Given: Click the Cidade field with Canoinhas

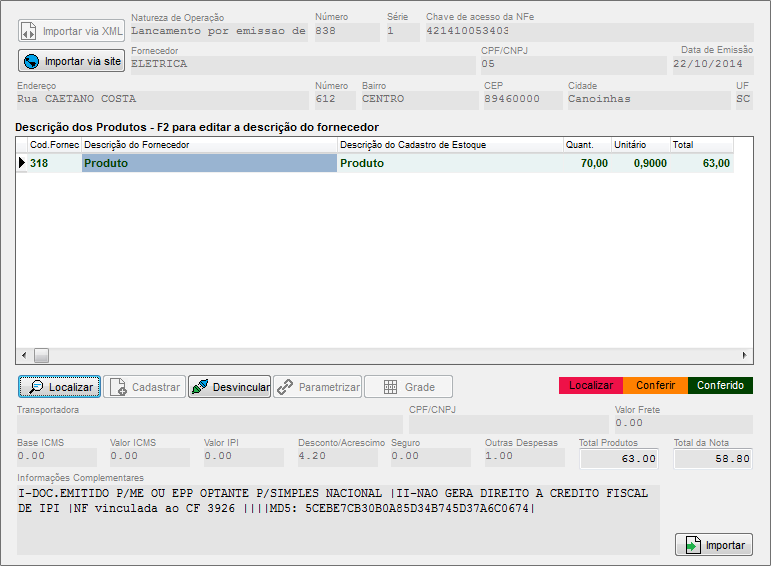Looking at the screenshot, I should click(x=649, y=100).
